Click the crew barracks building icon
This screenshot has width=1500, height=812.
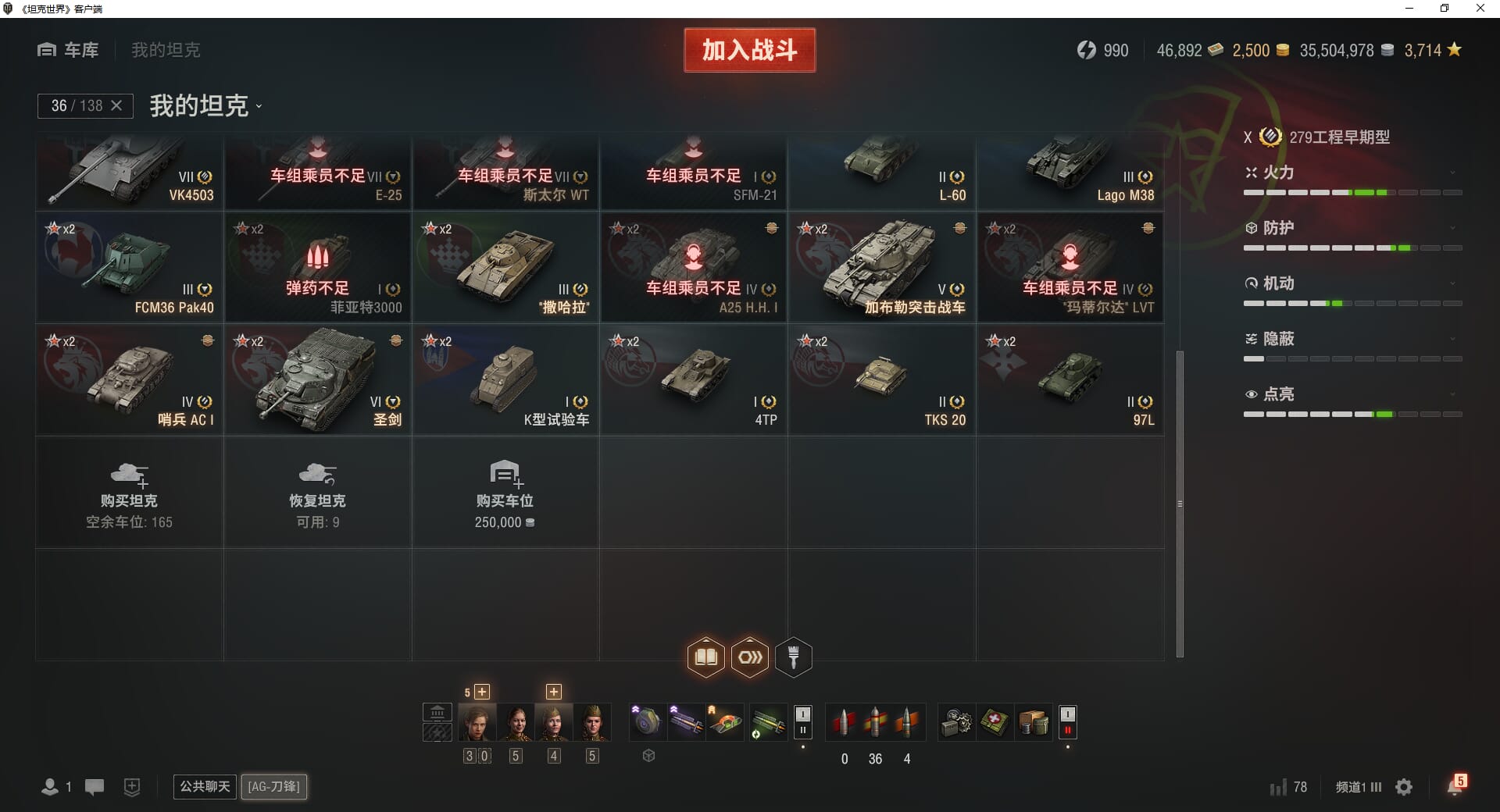(x=437, y=712)
